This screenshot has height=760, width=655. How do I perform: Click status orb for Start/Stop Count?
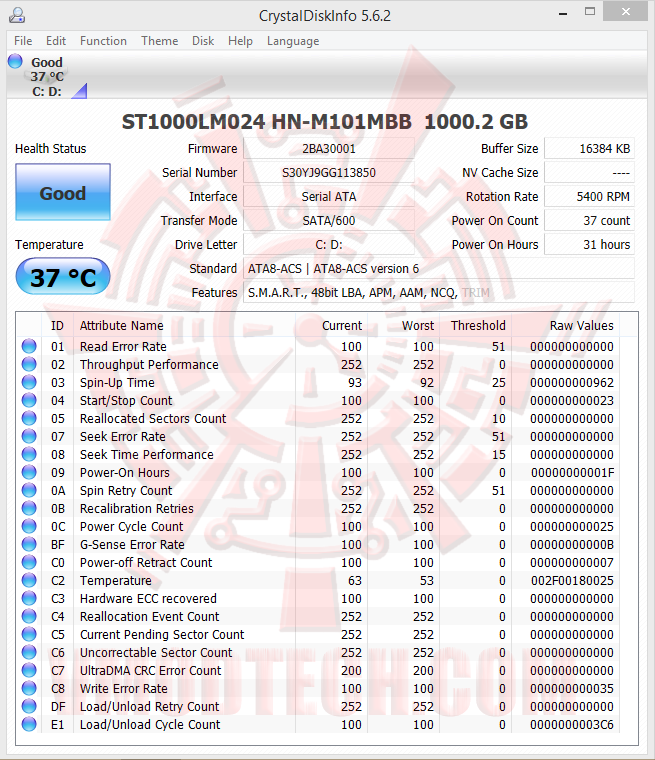pos(29,400)
